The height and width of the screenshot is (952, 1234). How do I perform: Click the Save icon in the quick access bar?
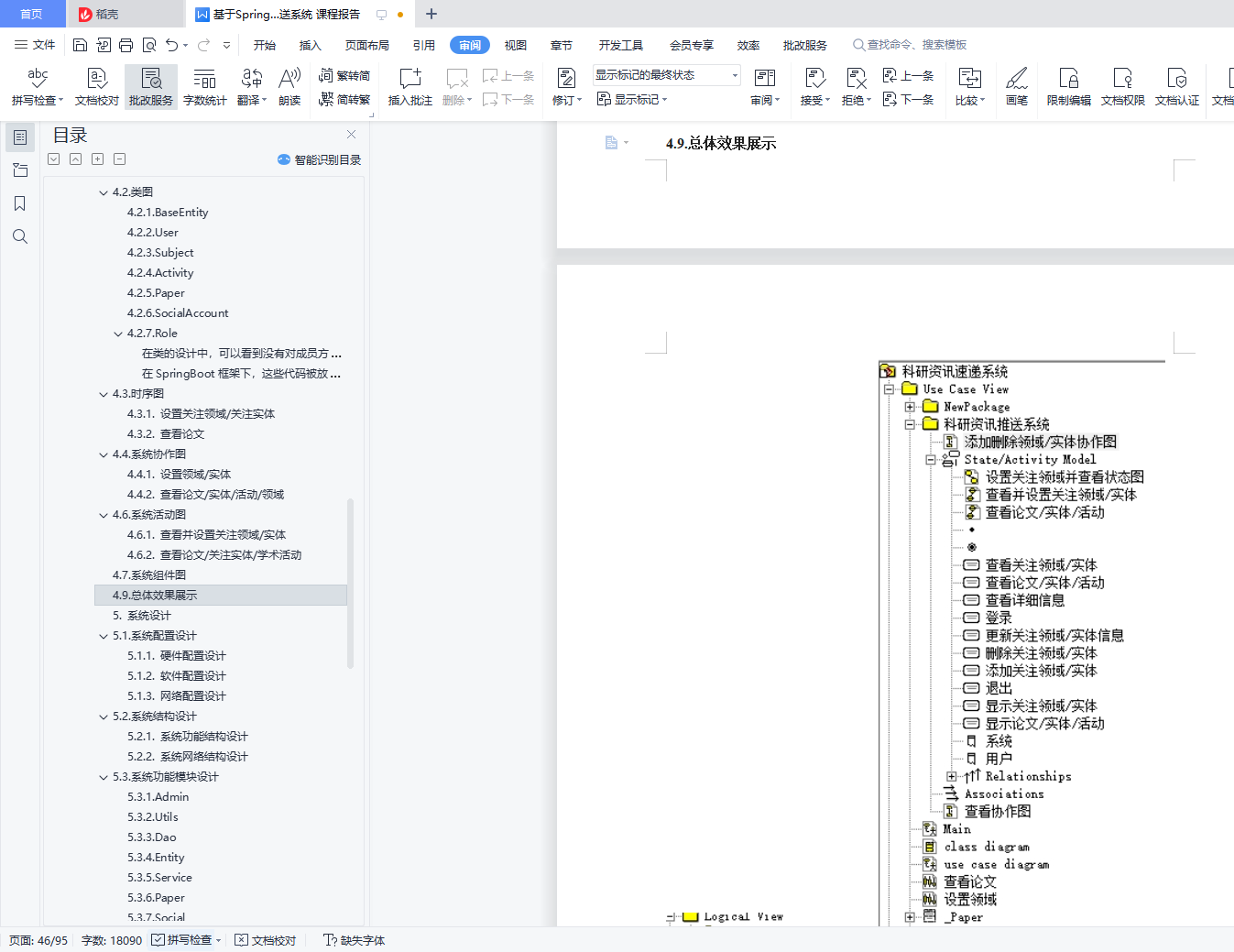pyautogui.click(x=80, y=45)
